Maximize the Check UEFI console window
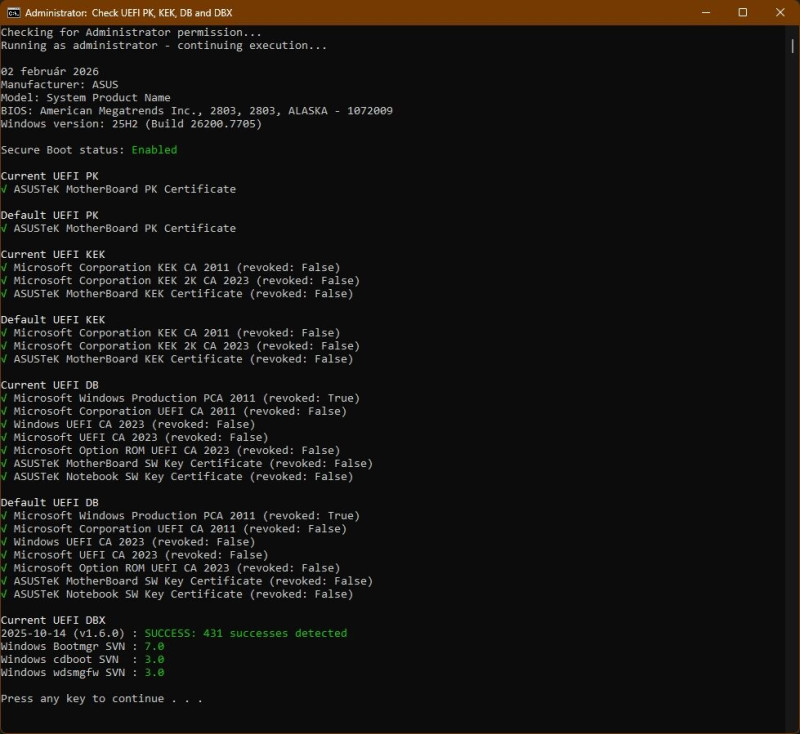 [743, 13]
